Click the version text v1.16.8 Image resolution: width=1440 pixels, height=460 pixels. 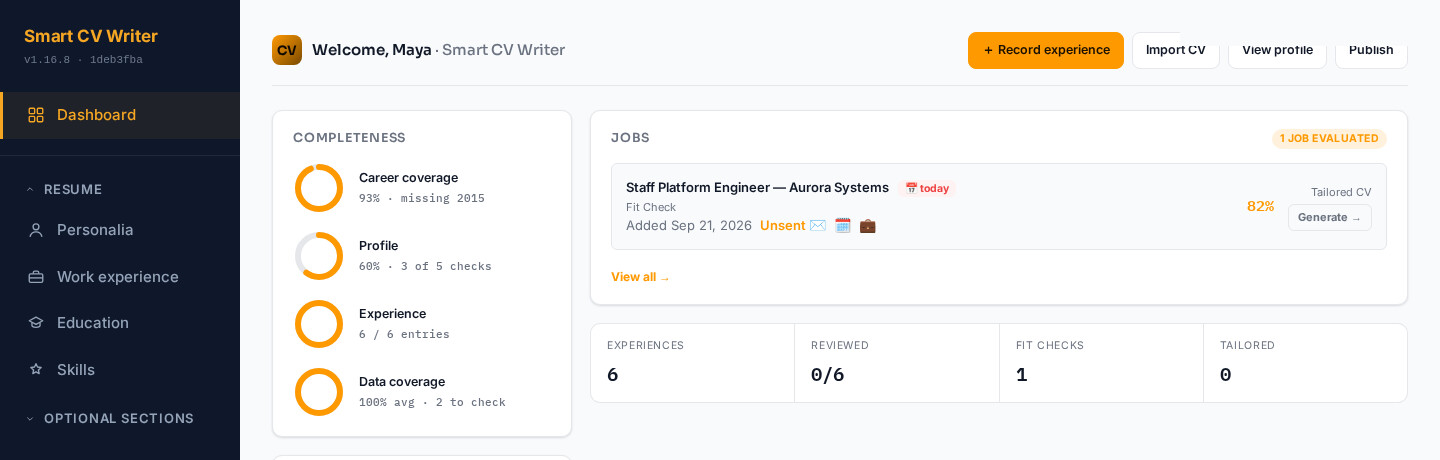point(47,60)
